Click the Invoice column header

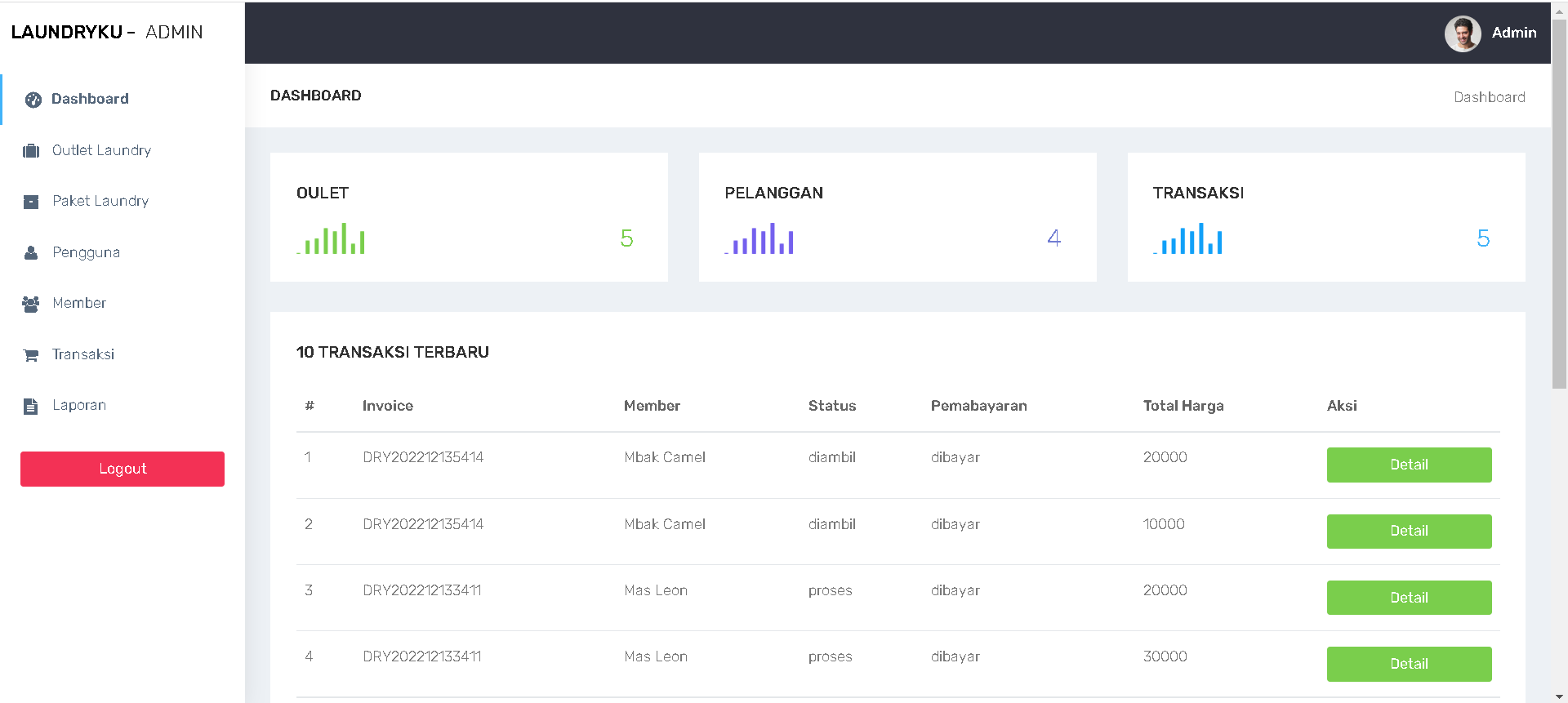click(x=388, y=406)
